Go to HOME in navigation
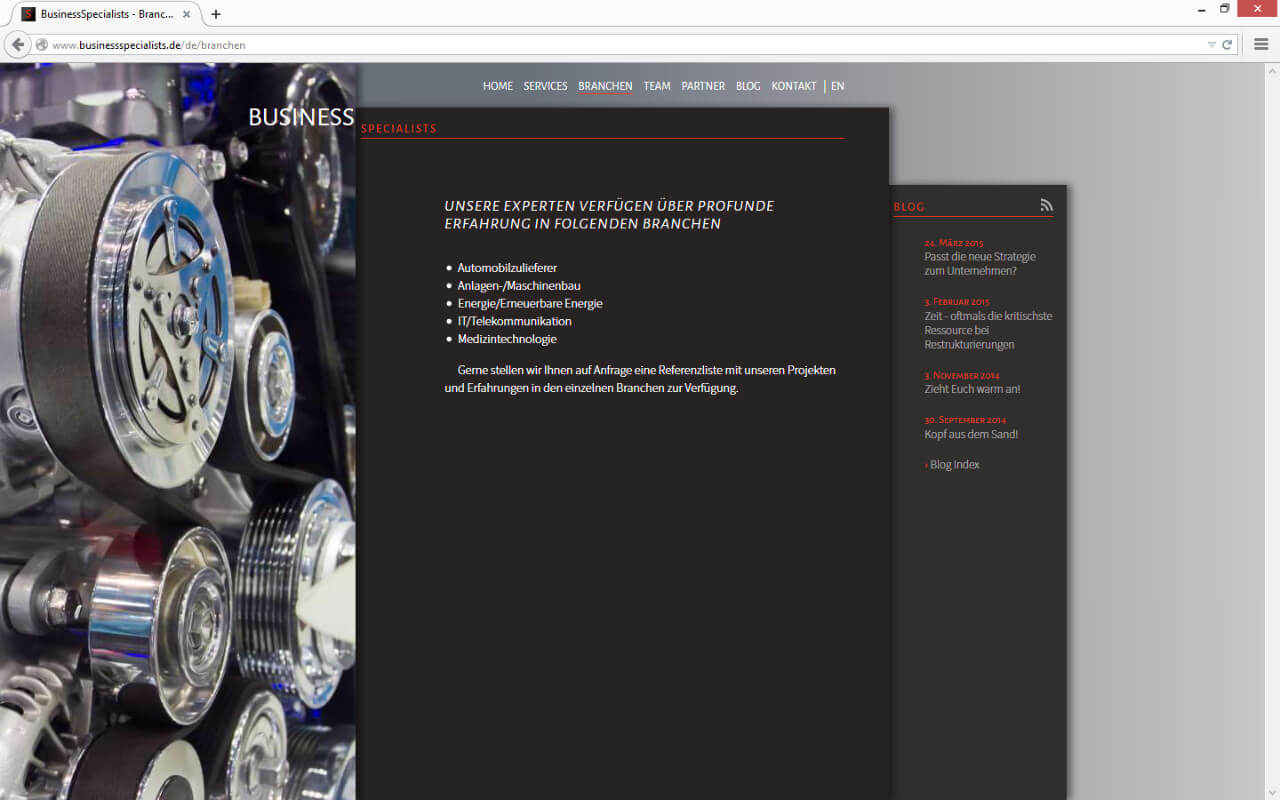The image size is (1280, 800). point(498,86)
